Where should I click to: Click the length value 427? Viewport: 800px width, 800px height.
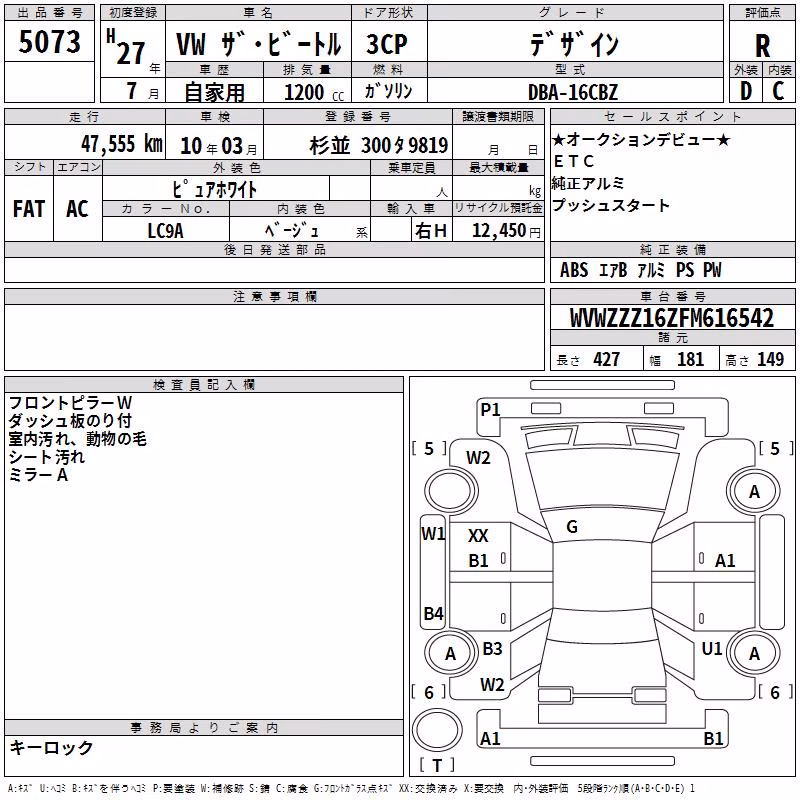(607, 359)
